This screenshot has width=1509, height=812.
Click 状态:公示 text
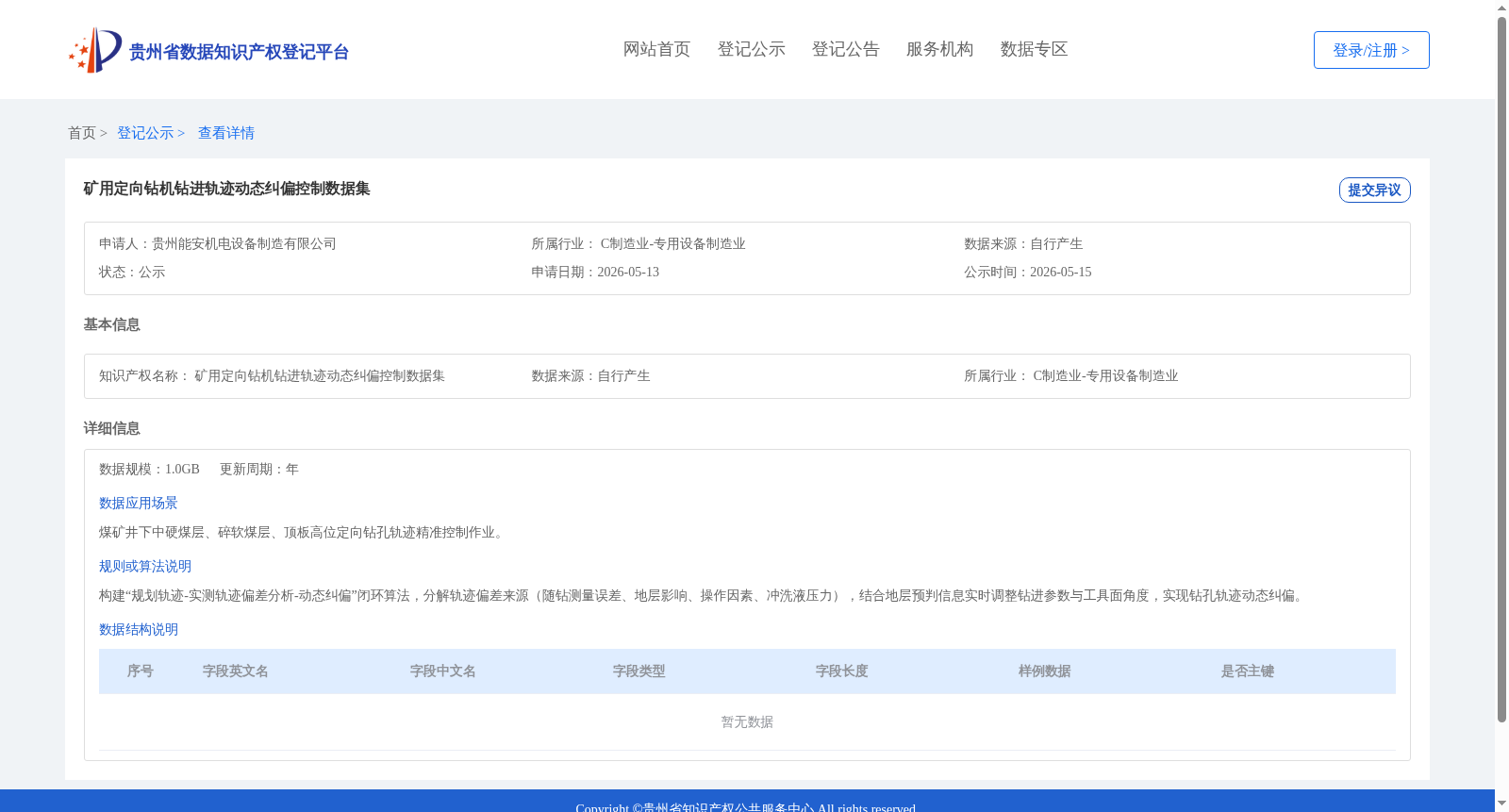coord(132,272)
